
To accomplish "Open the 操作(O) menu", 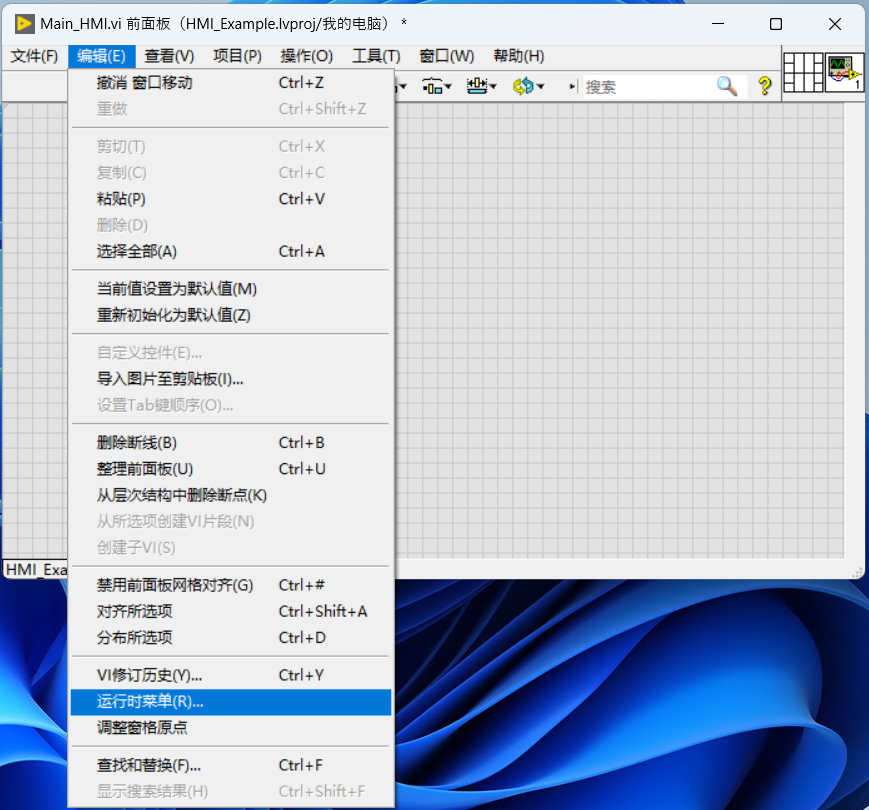I will 306,56.
